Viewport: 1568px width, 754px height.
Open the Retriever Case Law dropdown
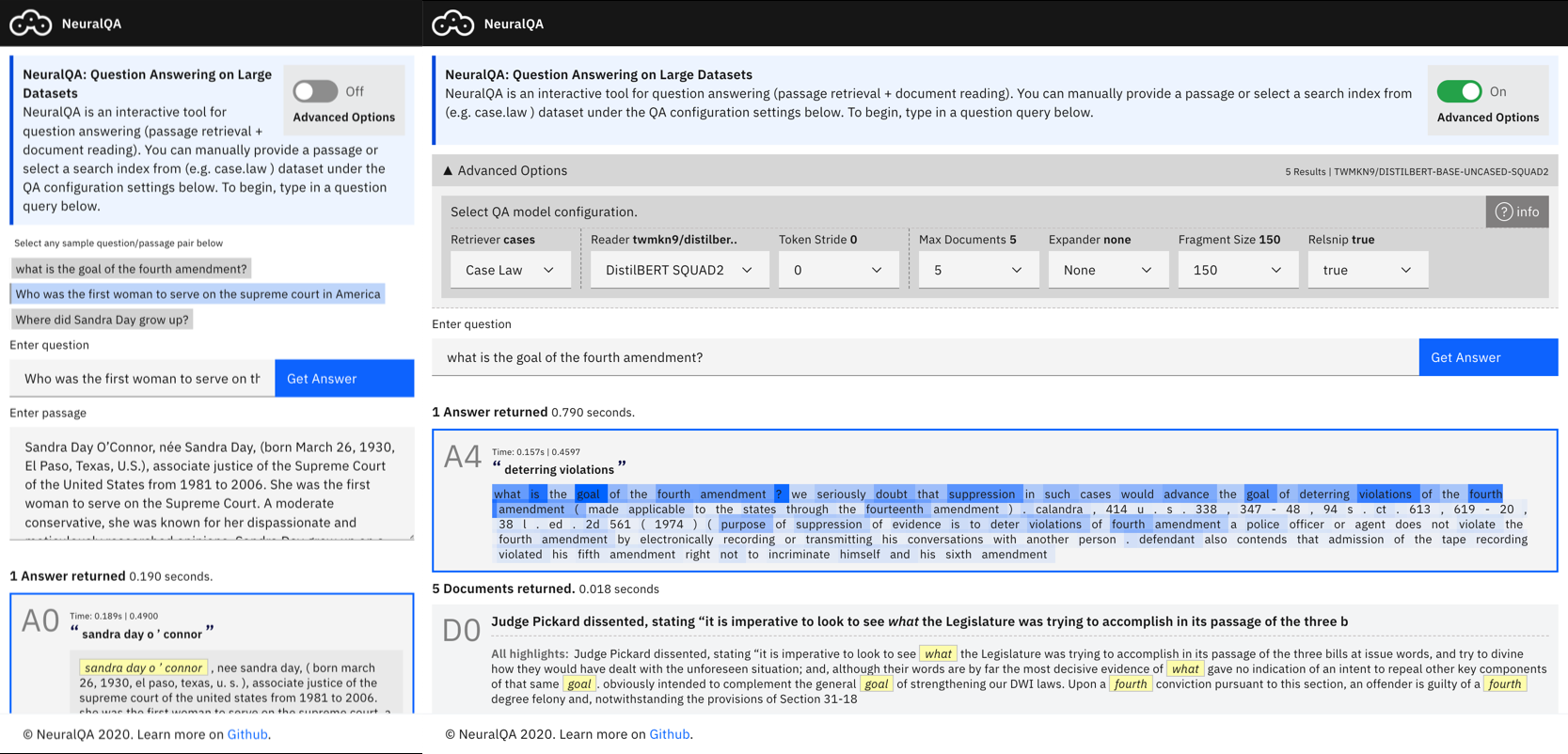[x=510, y=270]
